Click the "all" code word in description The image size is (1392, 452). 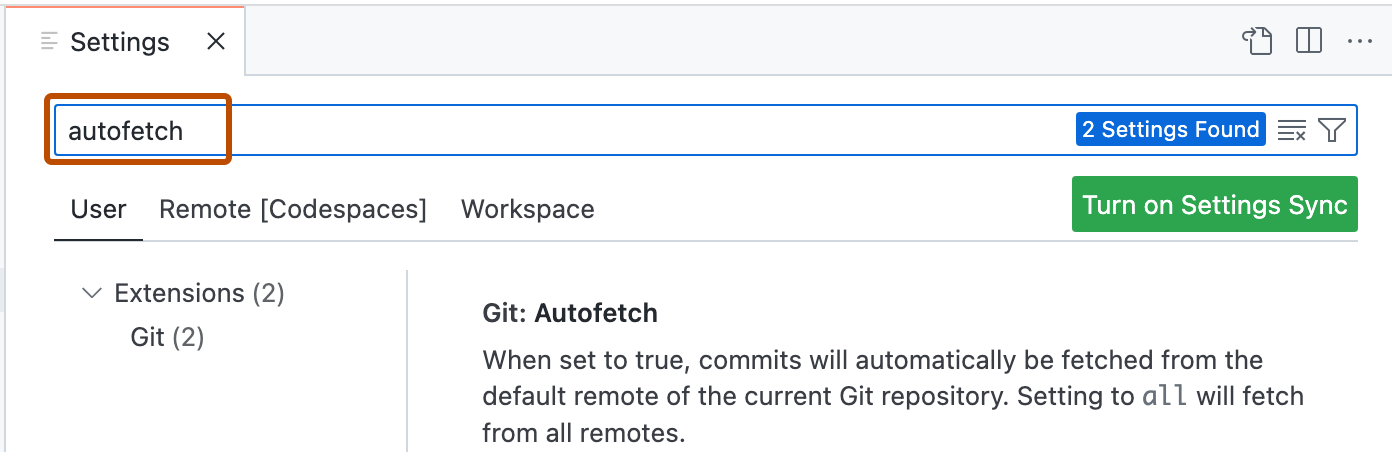click(x=1165, y=396)
